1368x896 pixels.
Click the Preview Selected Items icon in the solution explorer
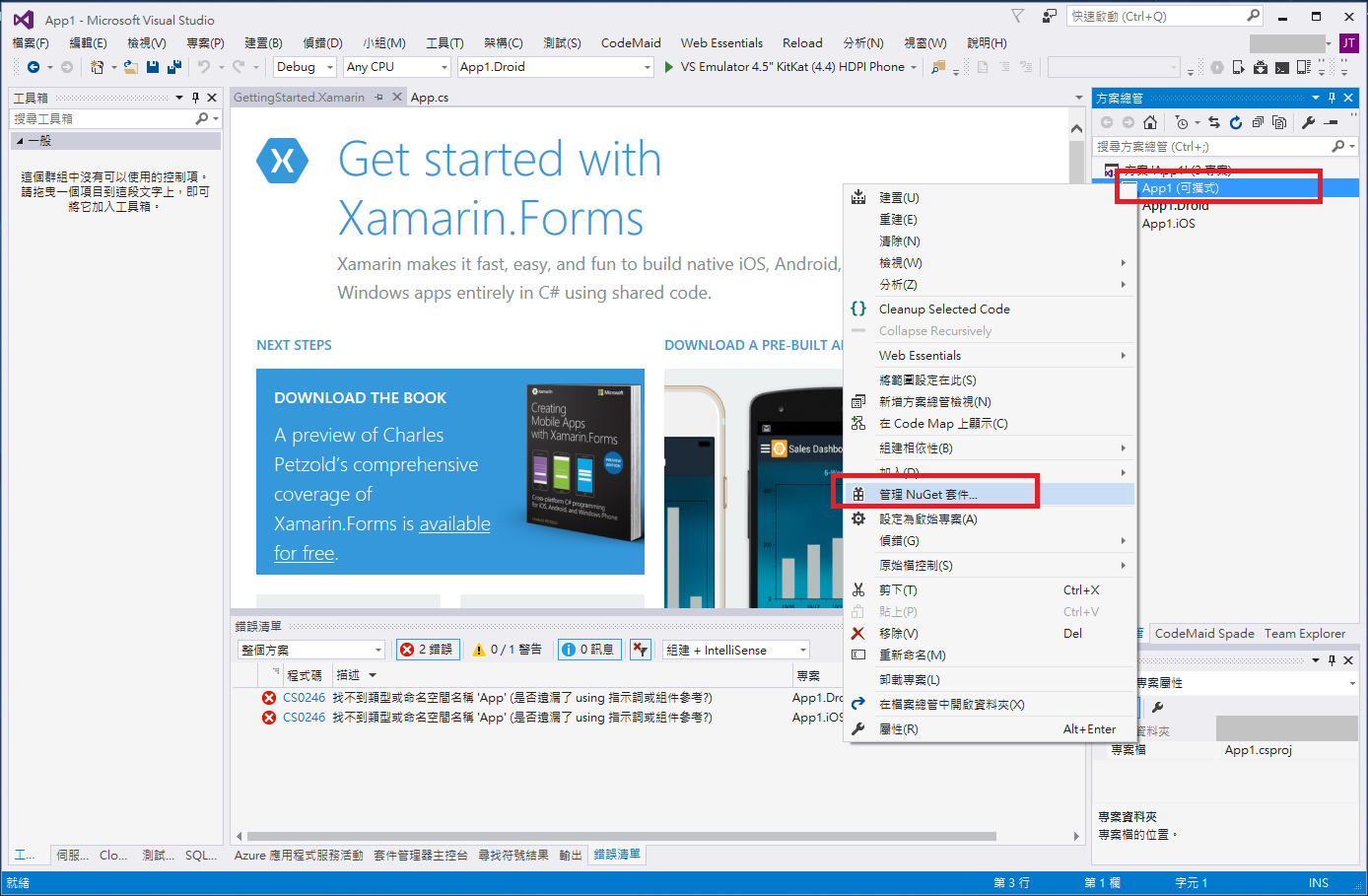(x=1332, y=122)
